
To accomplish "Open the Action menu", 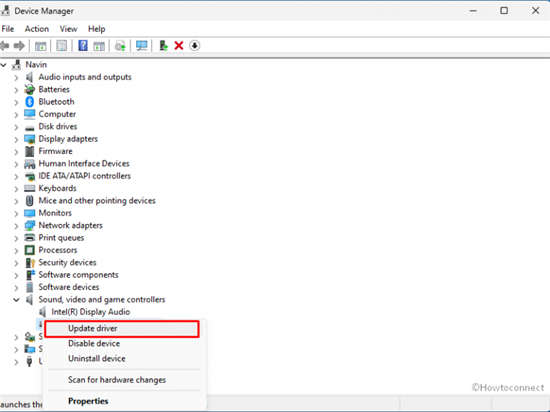I will point(36,29).
